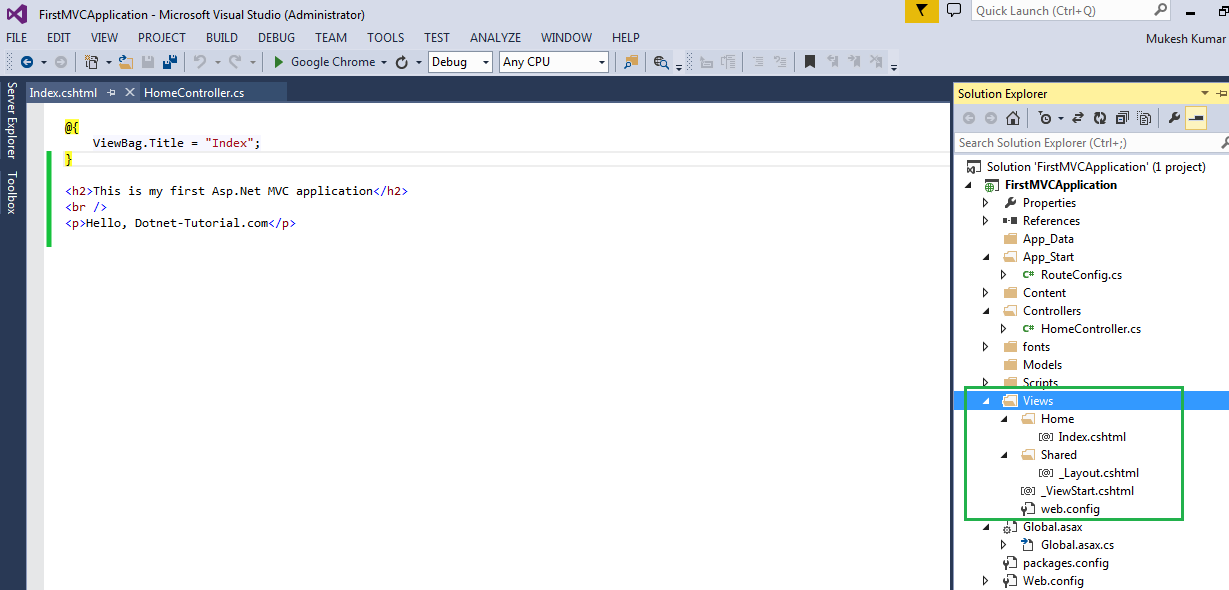Collapse the Controllers folder

tap(986, 311)
